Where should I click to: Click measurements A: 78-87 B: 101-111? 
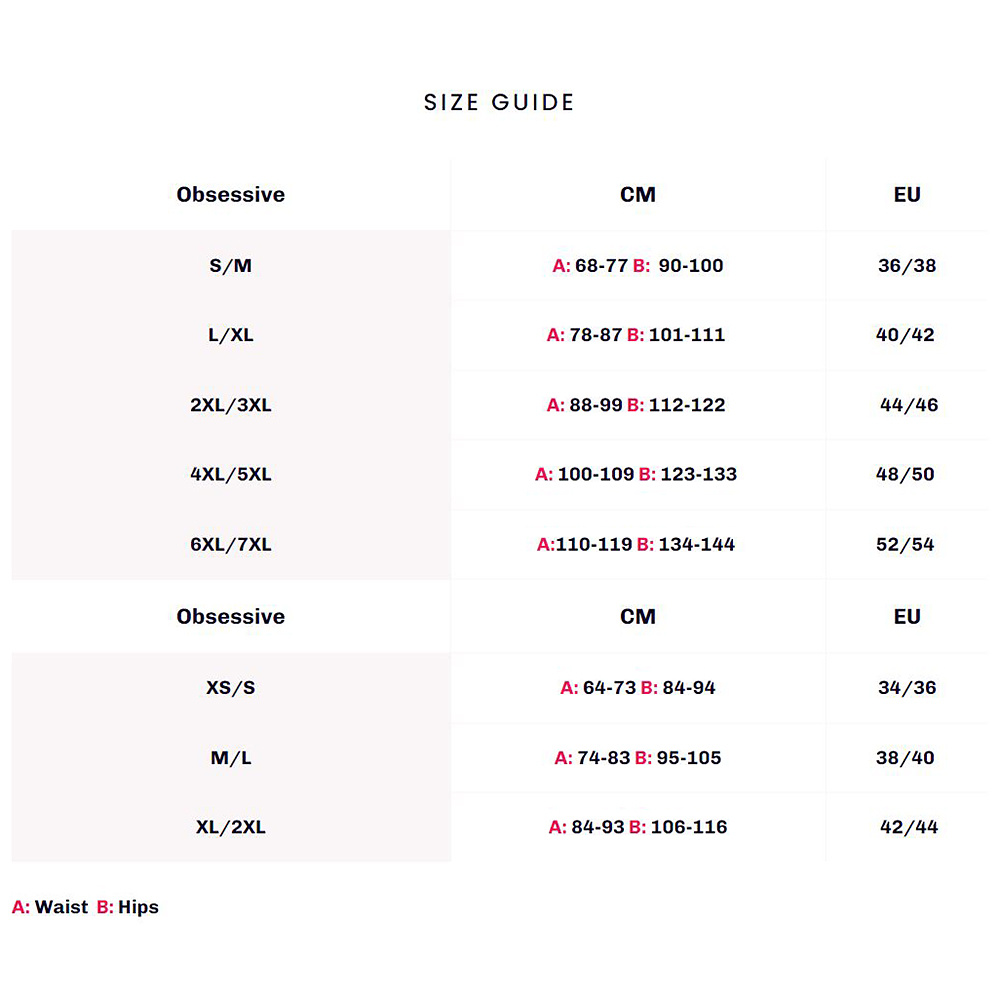pos(636,335)
